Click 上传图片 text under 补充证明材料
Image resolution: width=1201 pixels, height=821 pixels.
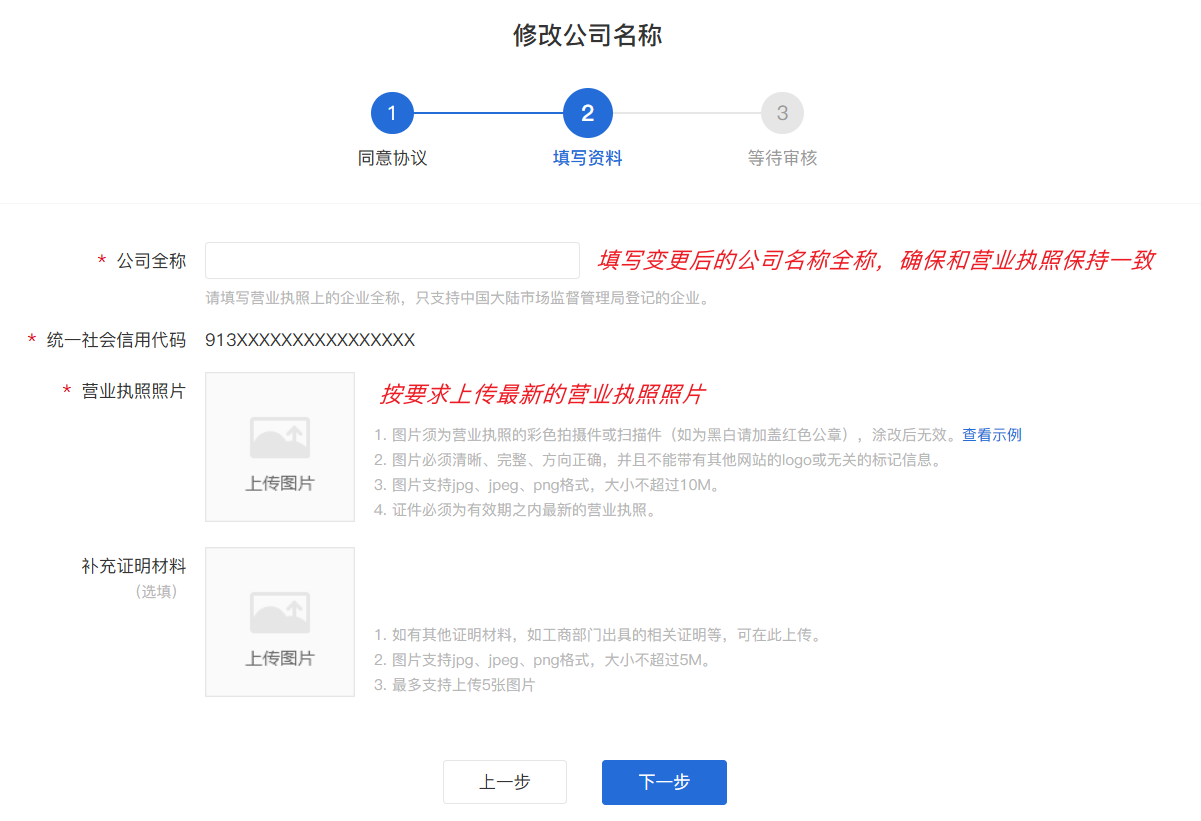point(280,659)
